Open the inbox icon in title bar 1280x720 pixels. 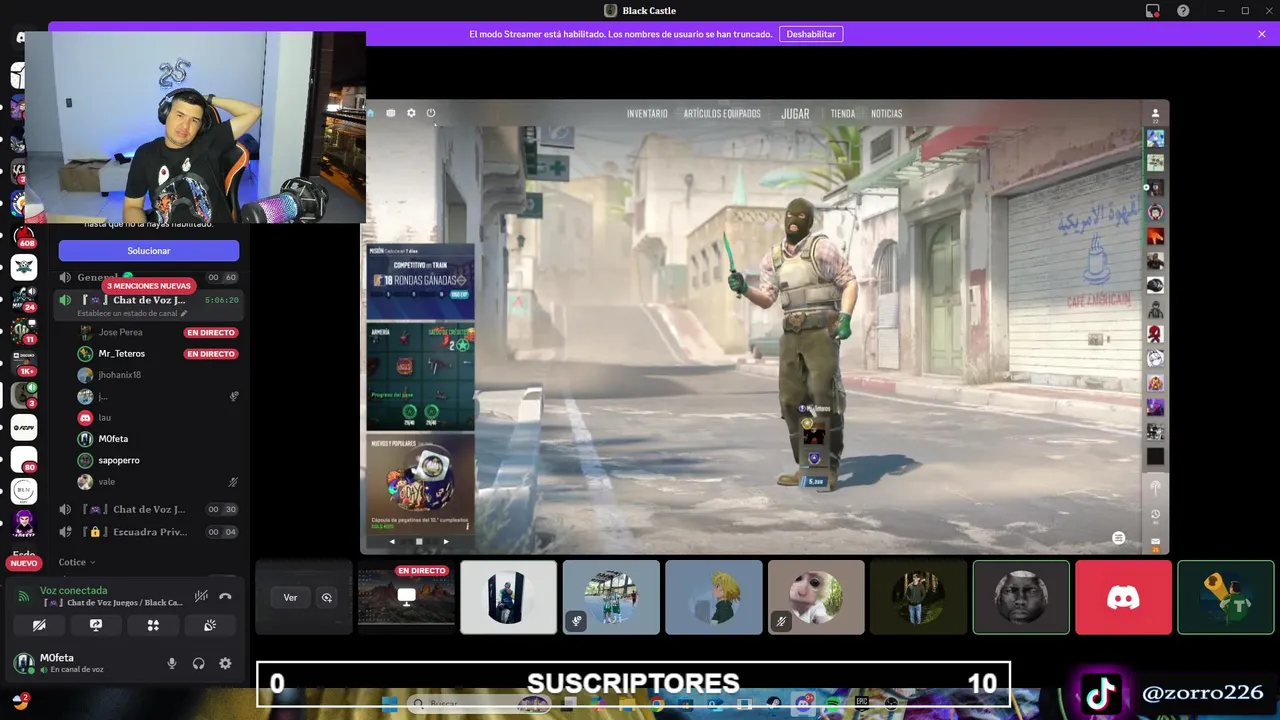1153,11
